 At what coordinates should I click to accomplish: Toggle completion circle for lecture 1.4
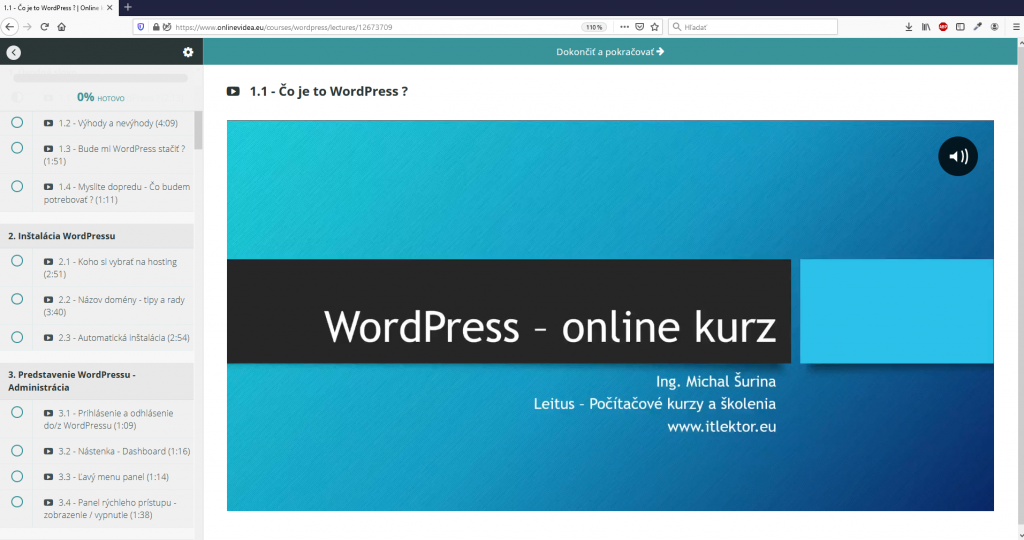17,186
